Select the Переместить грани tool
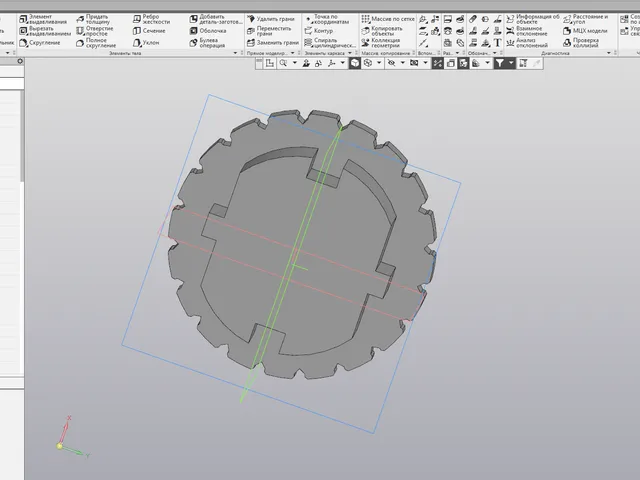The width and height of the screenshot is (640, 480). pos(269,31)
